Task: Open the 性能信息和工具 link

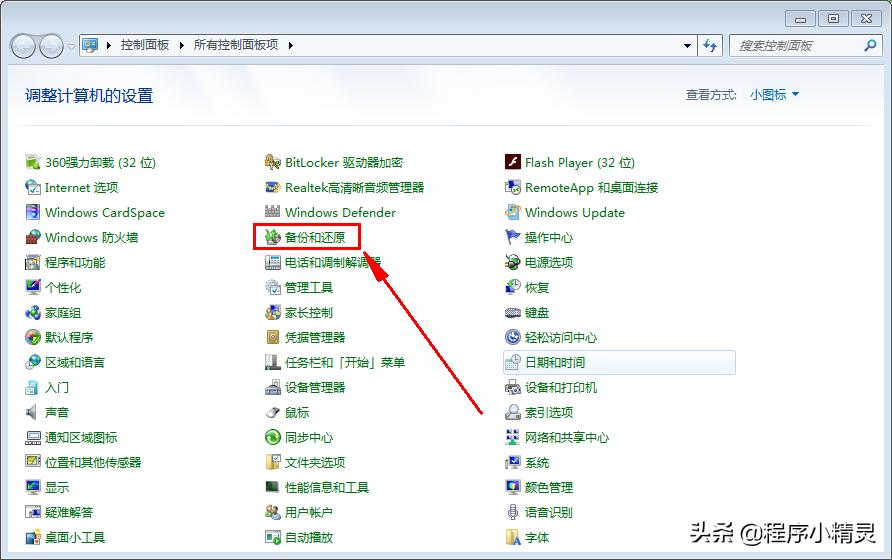Action: (x=327, y=488)
